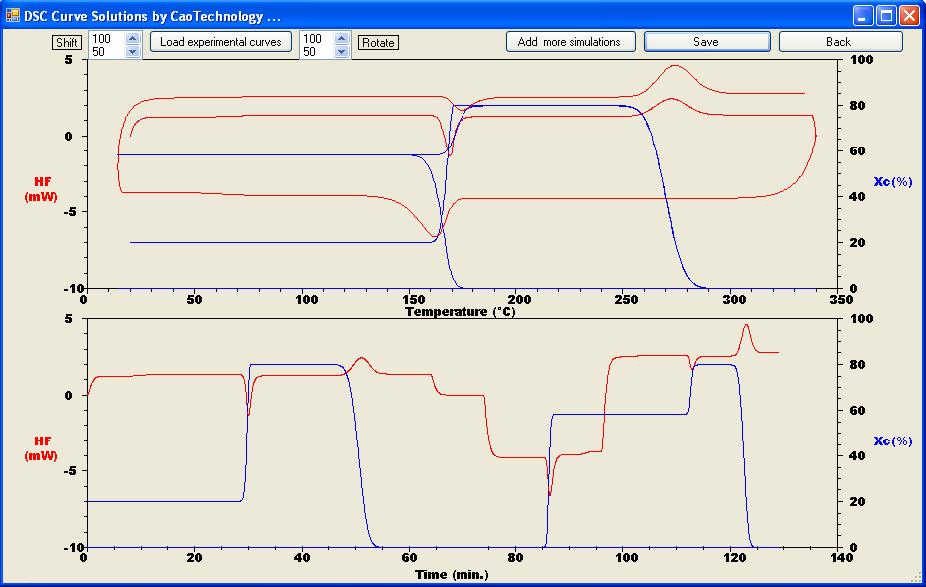Click the up arrow on the Shift value spinner
This screenshot has height=587, width=926.
(132, 36)
